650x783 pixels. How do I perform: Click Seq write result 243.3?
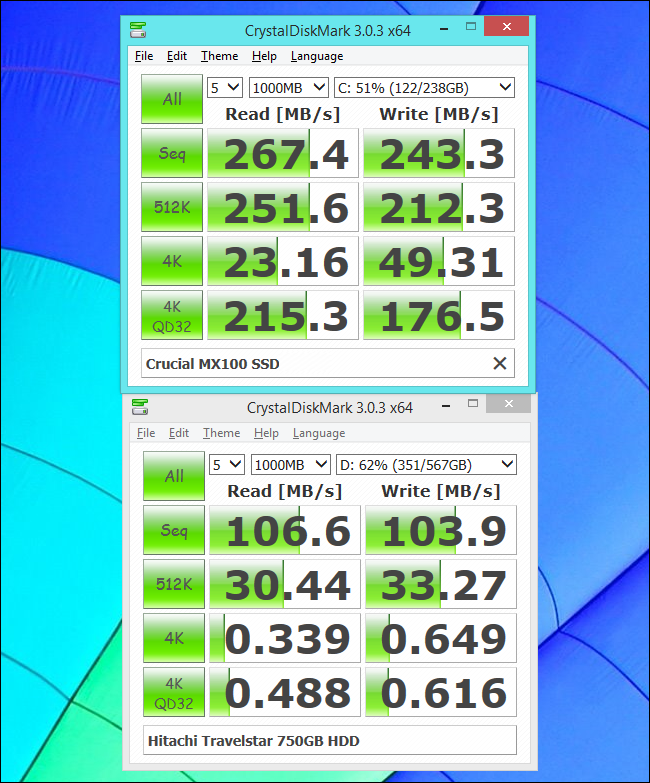pos(439,153)
